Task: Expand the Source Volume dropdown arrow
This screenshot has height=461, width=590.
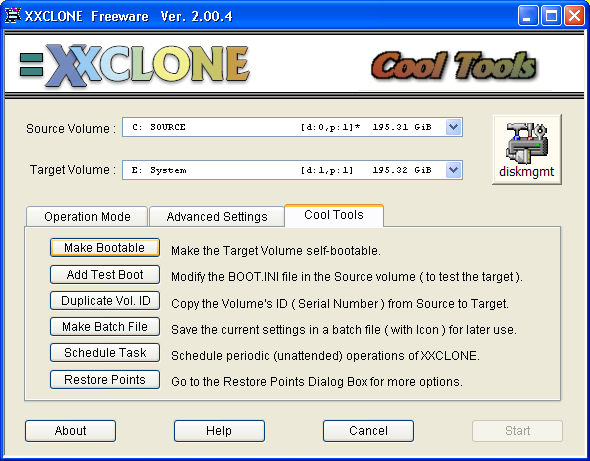Action: pyautogui.click(x=453, y=127)
